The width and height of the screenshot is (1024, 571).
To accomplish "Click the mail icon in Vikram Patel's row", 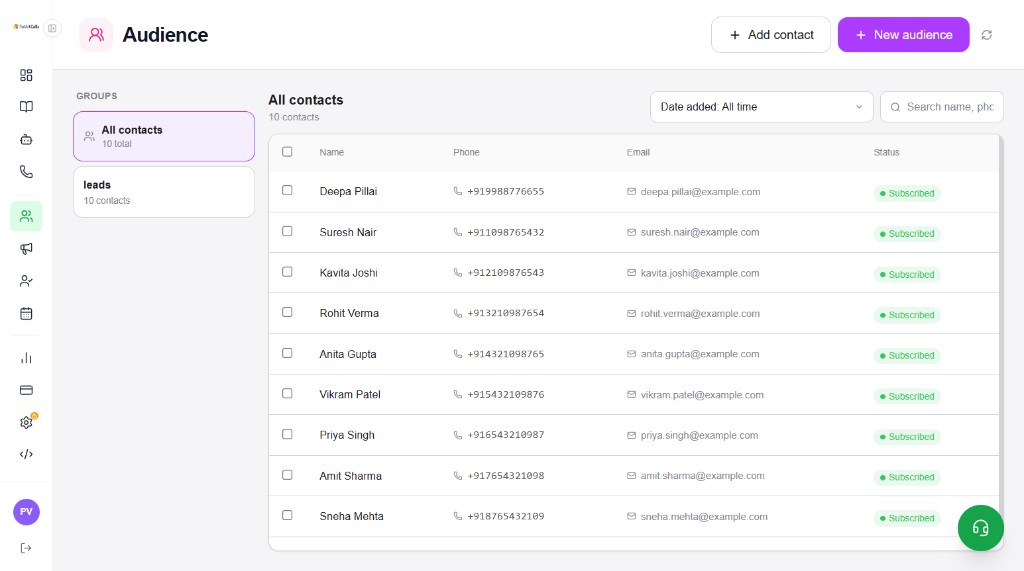I will [632, 395].
